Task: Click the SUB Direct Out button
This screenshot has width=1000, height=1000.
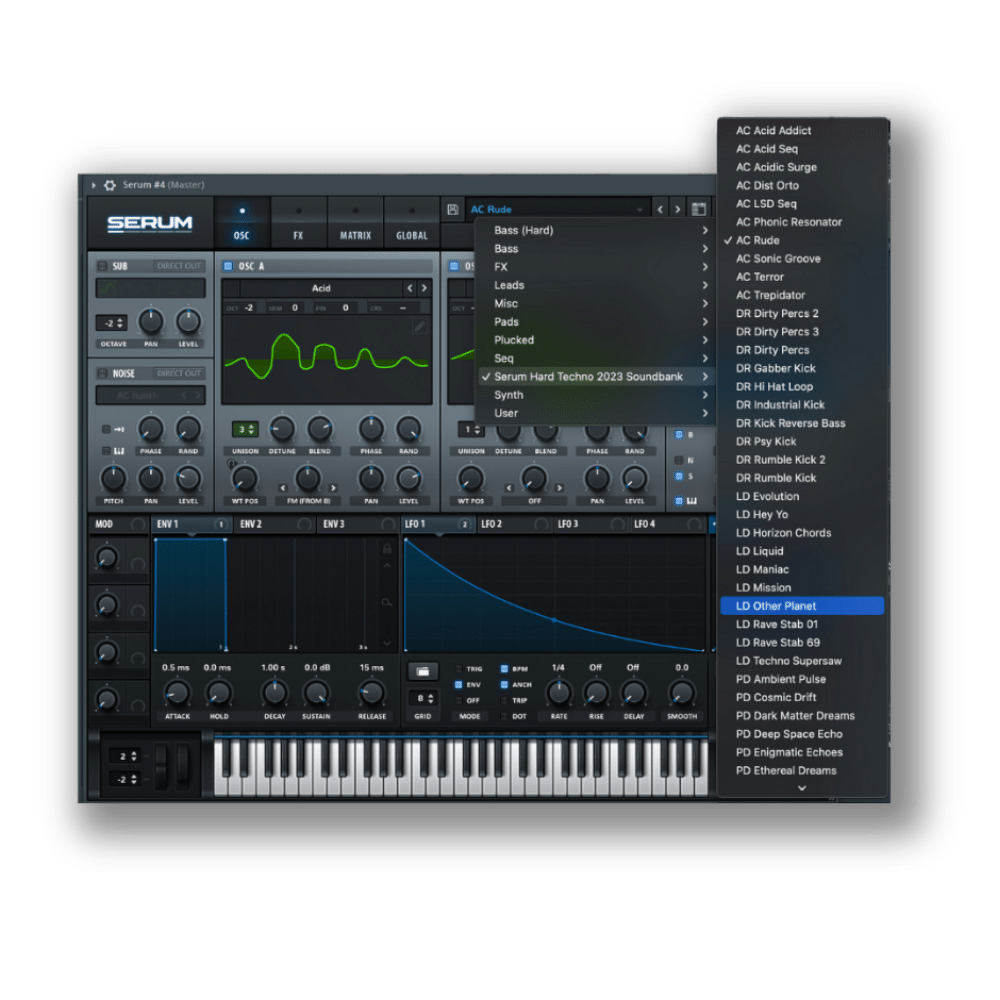Action: [x=179, y=266]
